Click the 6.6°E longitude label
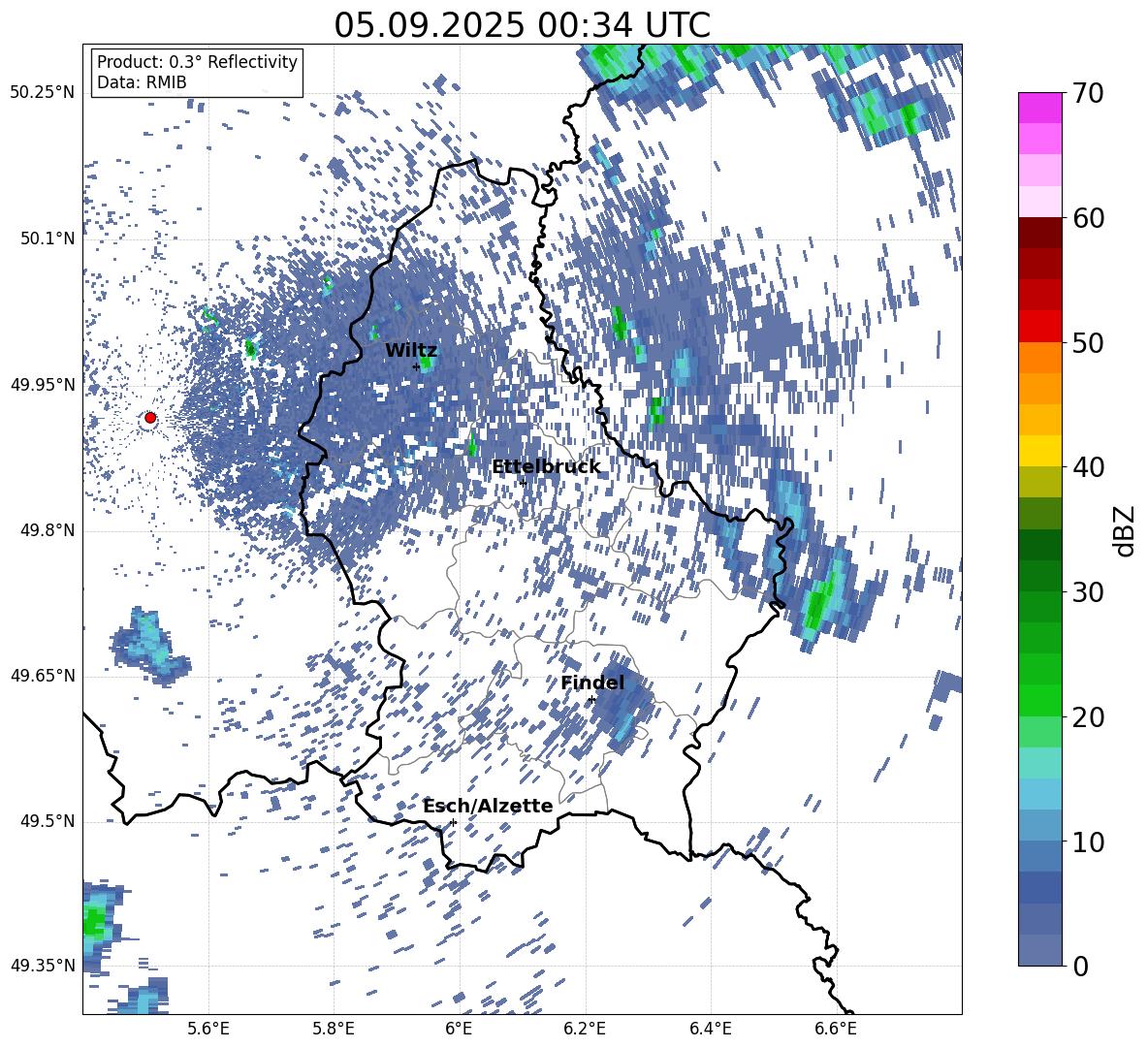 click(836, 1029)
